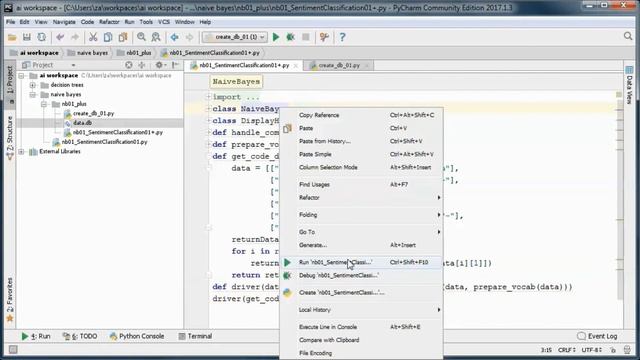This screenshot has width=640, height=360.
Task: Navigate Back with blue arrow icon
Action: coord(175,38)
